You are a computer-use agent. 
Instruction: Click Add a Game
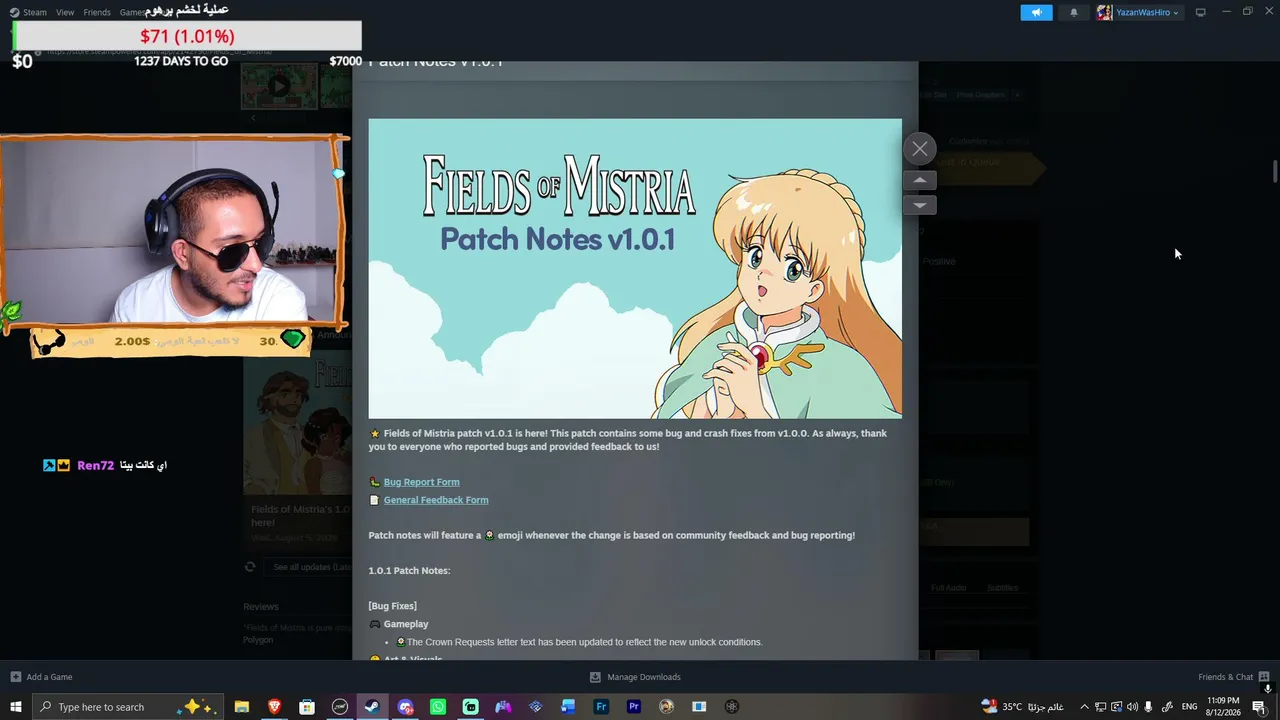point(41,677)
